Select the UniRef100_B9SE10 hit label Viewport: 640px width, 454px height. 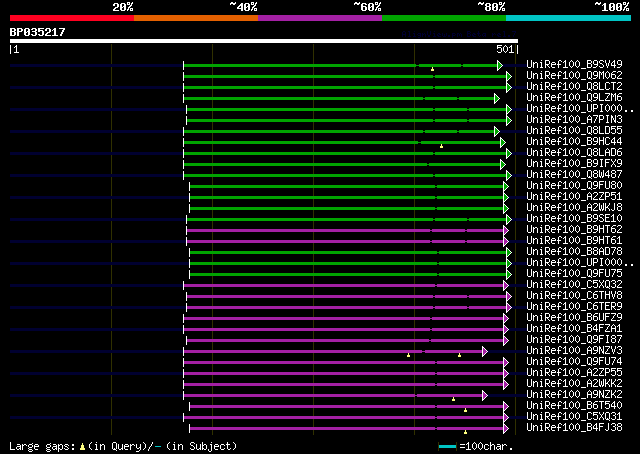point(574,219)
